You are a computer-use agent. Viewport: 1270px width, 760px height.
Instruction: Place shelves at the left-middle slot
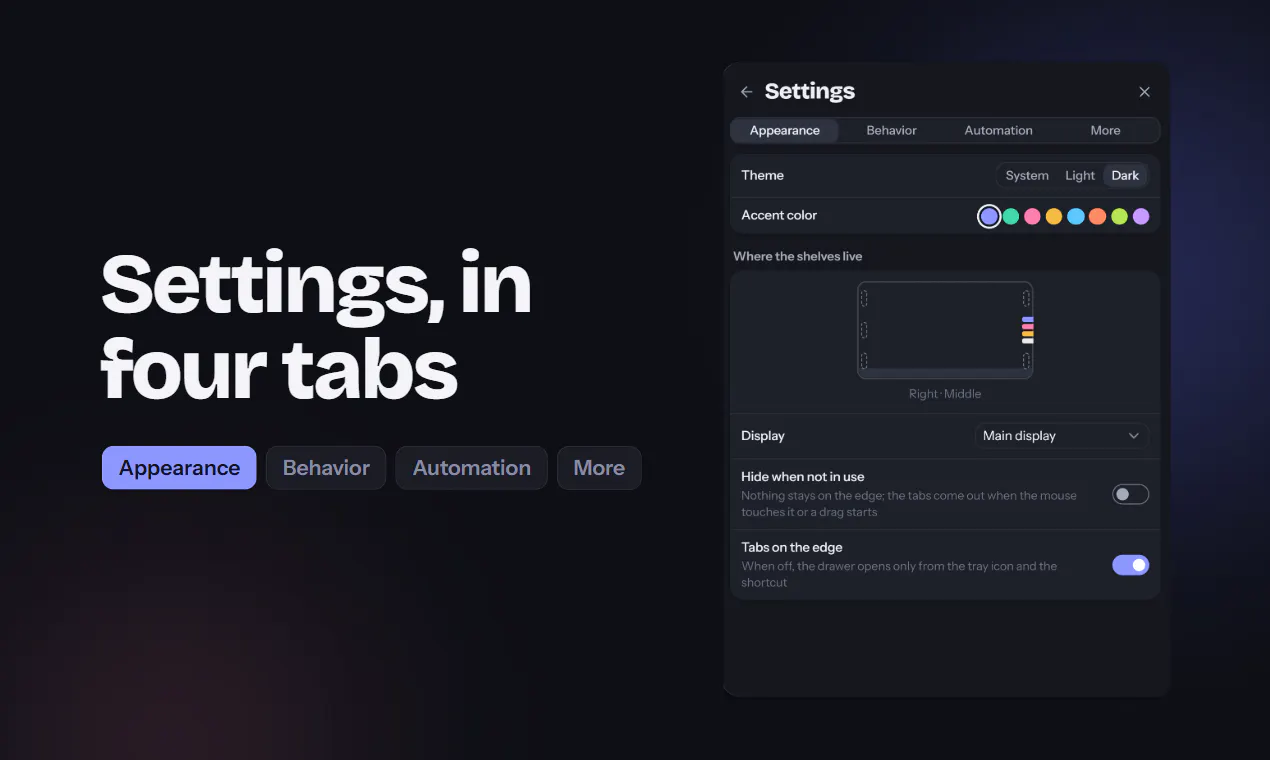click(864, 330)
